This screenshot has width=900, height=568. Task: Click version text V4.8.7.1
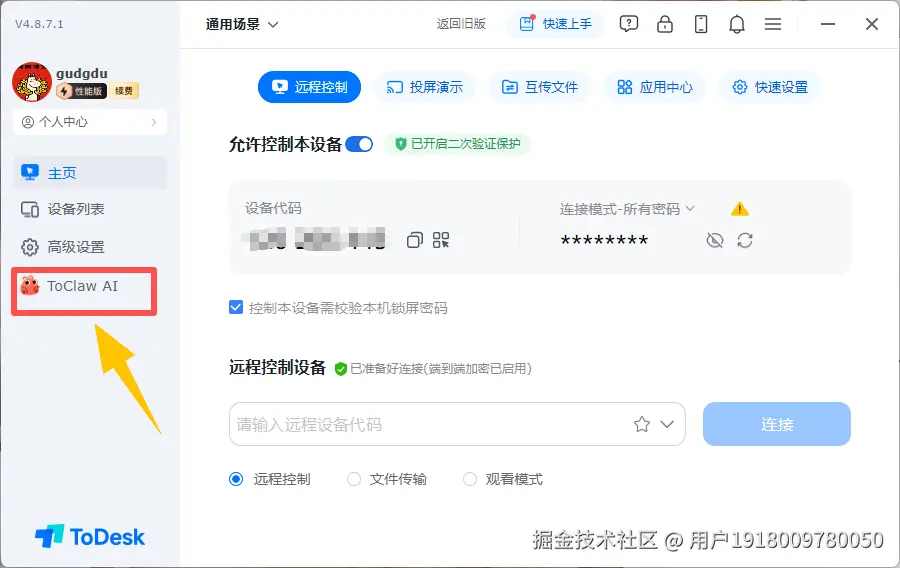click(39, 24)
